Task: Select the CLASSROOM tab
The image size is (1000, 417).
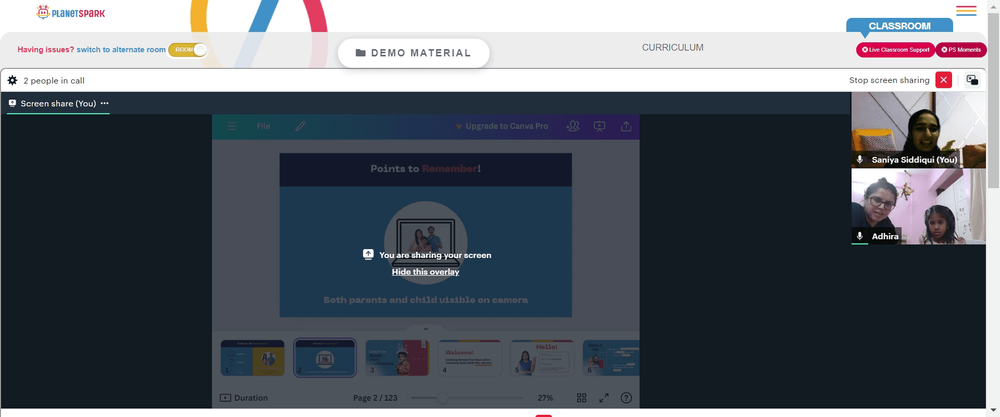Action: coord(899,26)
